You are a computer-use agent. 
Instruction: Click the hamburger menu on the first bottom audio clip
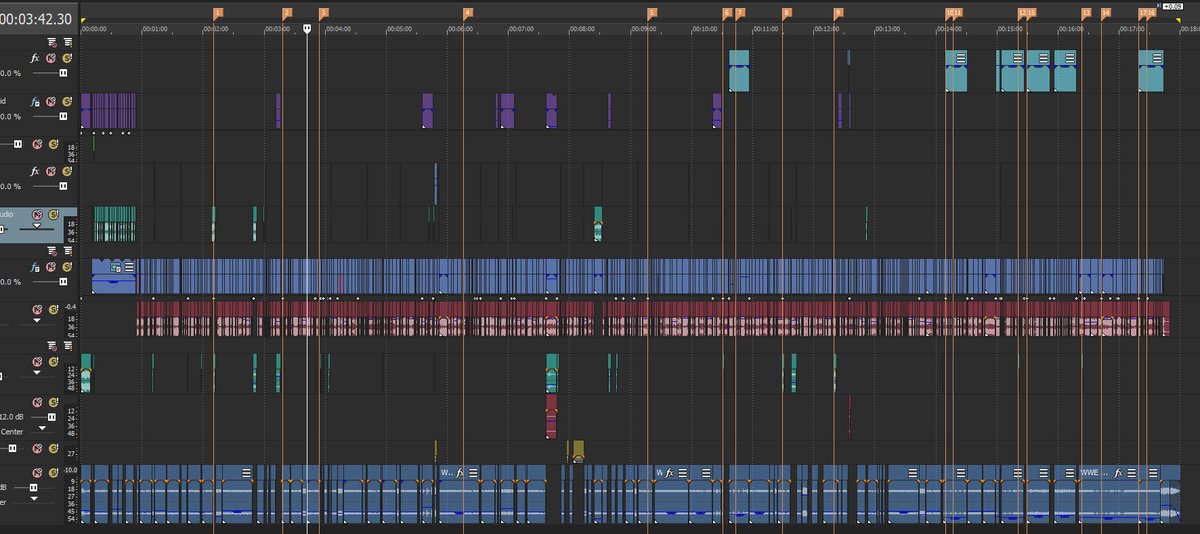[246, 472]
